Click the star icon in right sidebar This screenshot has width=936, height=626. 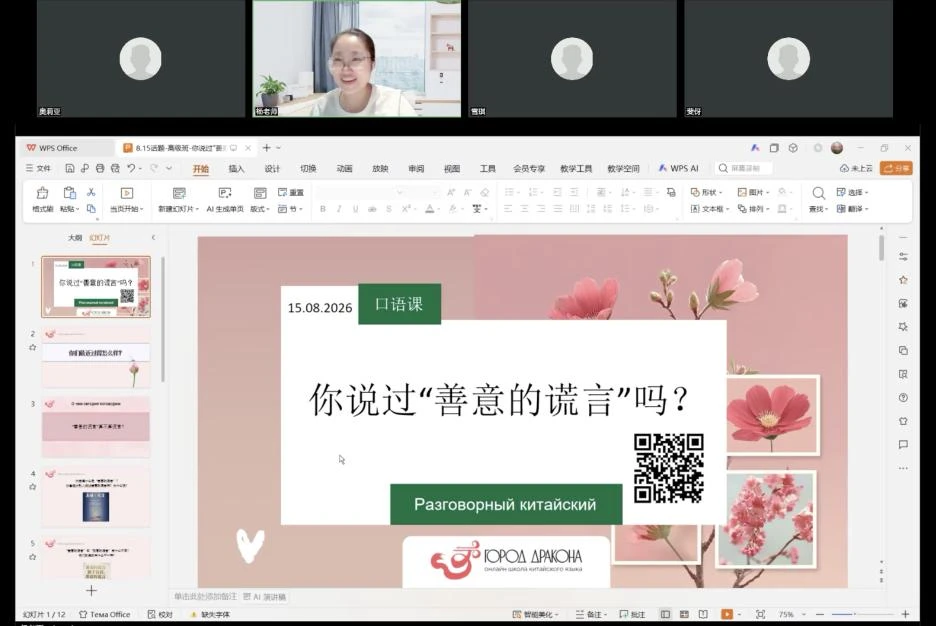click(x=903, y=280)
